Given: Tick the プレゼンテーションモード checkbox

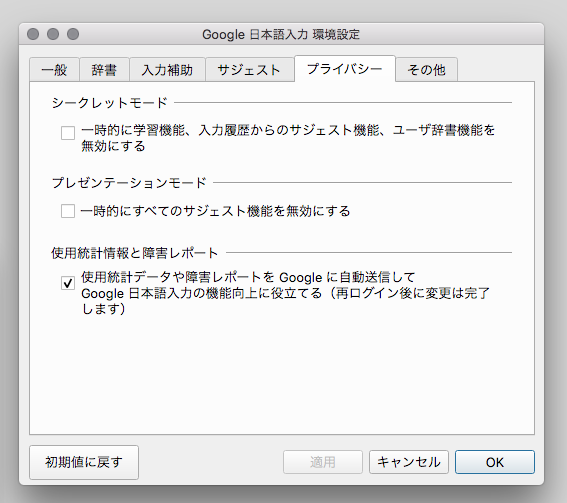Looking at the screenshot, I should (x=68, y=211).
